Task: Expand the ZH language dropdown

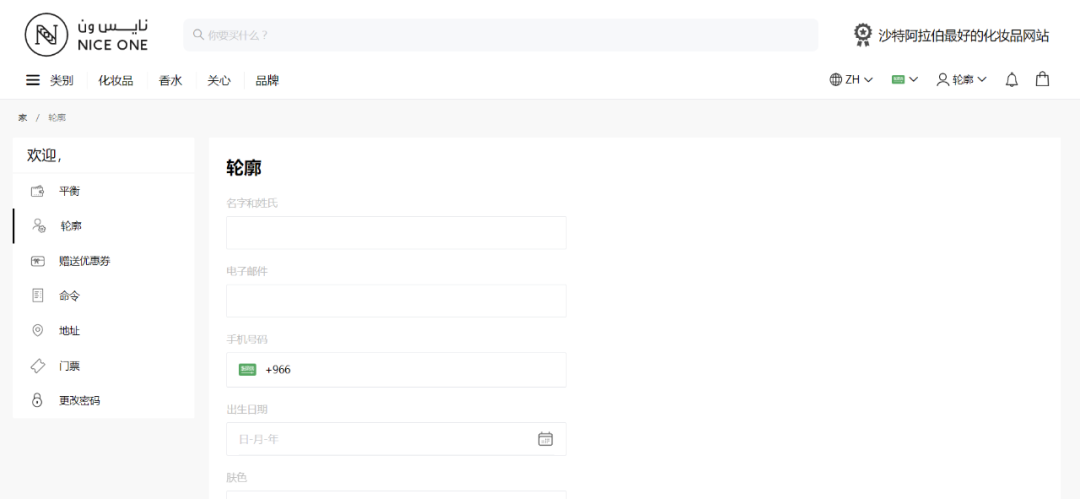Action: point(851,80)
